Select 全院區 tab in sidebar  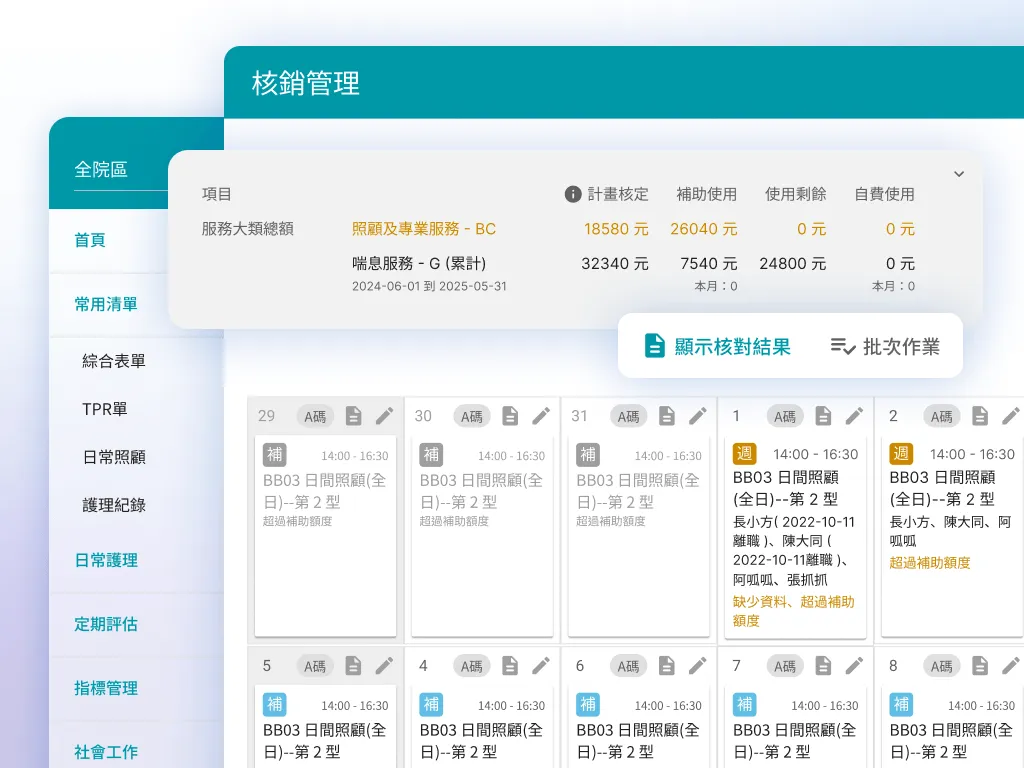101,170
